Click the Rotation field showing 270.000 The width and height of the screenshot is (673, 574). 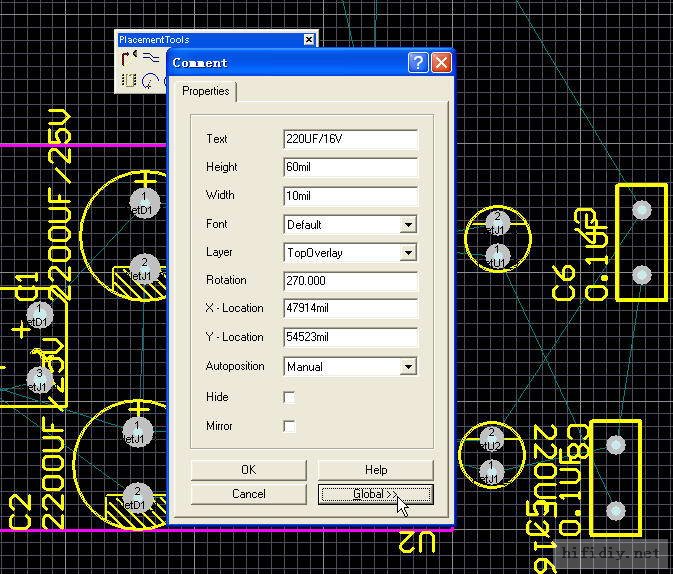[350, 281]
